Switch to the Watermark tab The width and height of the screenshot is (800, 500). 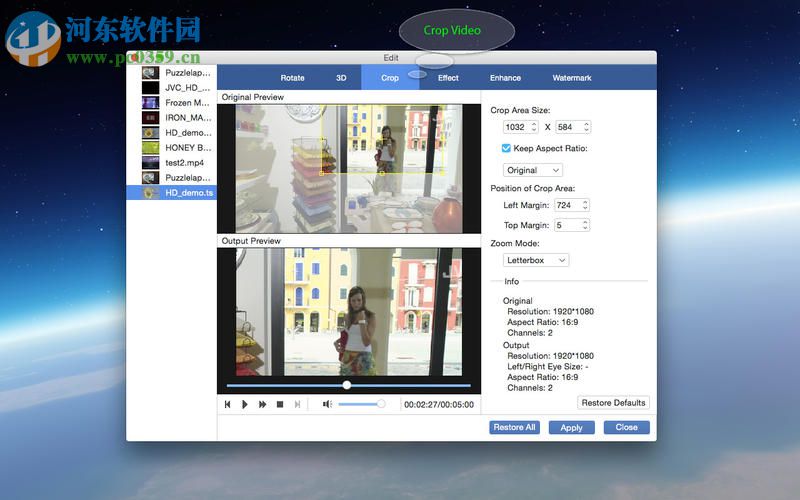click(x=571, y=78)
